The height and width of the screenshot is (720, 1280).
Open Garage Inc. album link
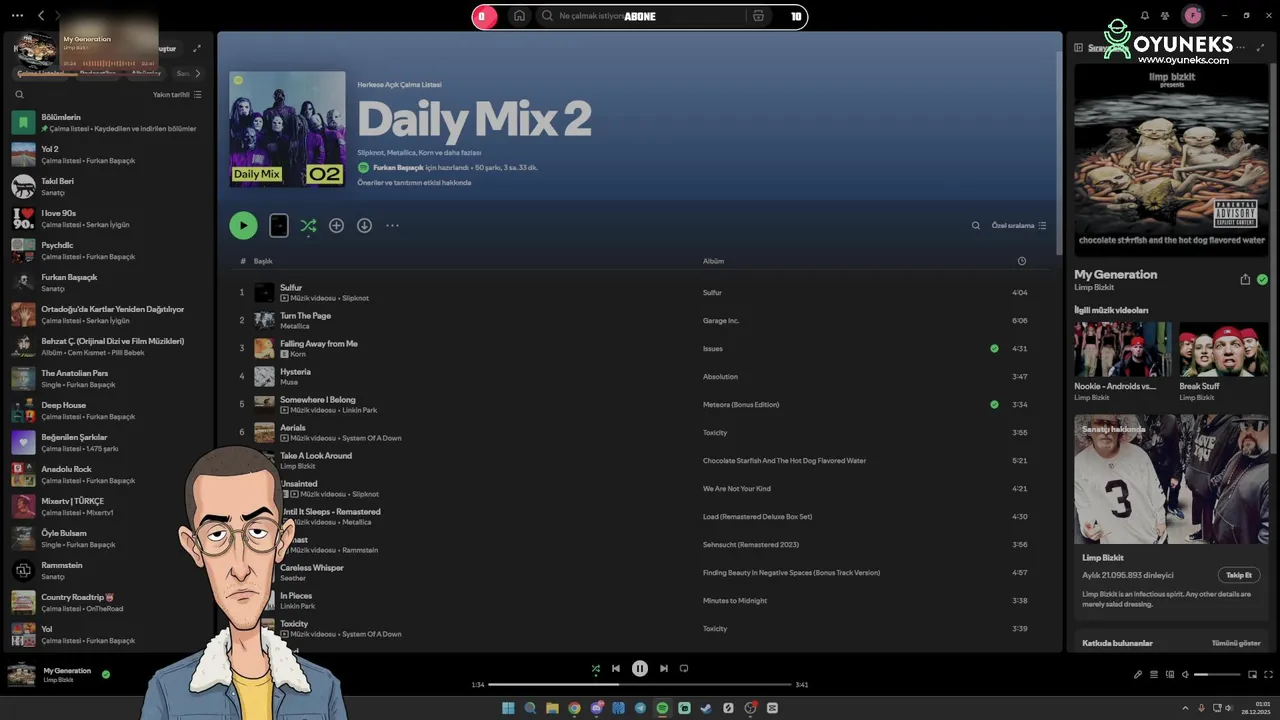(721, 321)
